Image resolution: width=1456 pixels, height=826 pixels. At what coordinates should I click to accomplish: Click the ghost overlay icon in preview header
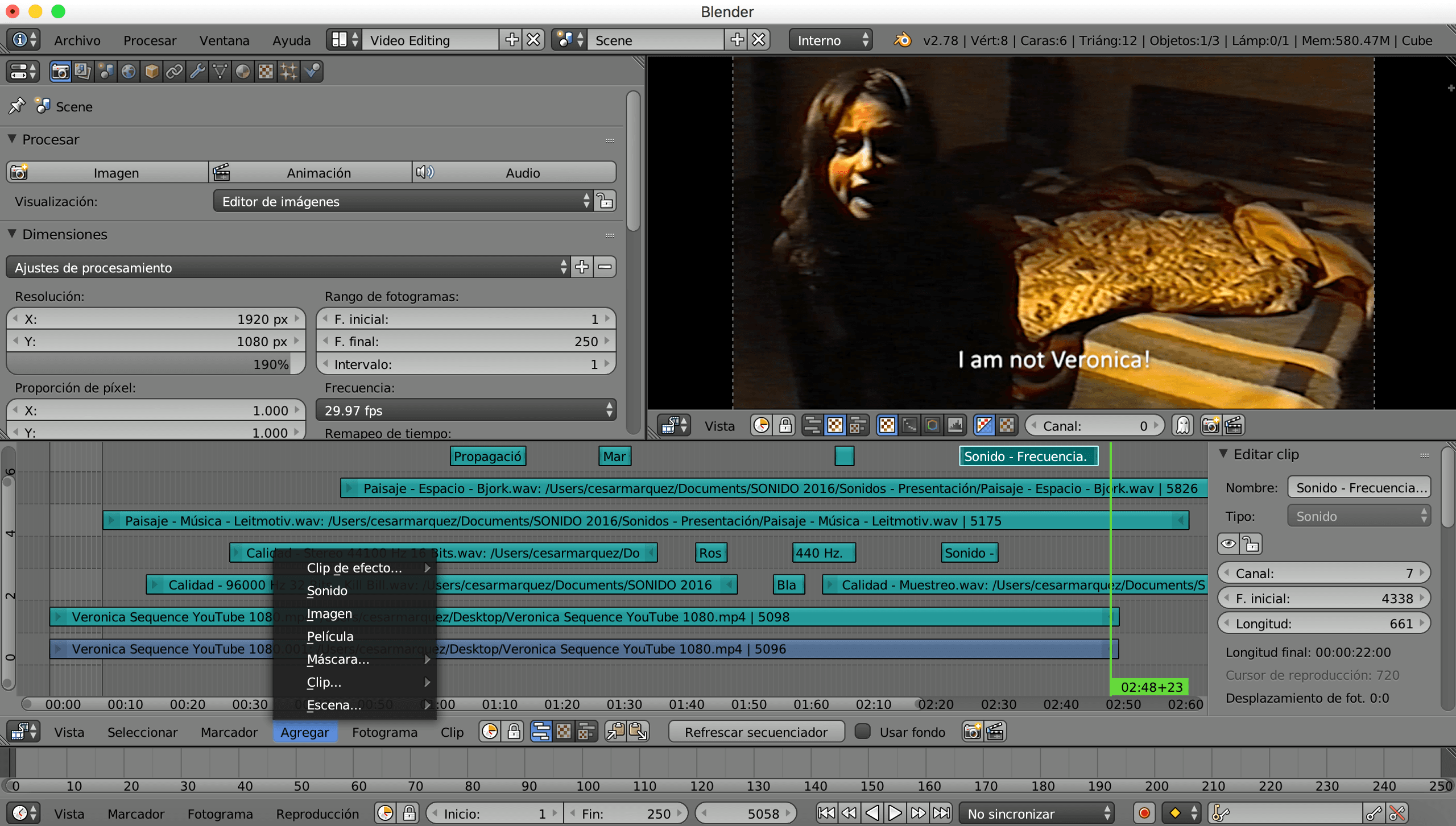click(x=1183, y=425)
